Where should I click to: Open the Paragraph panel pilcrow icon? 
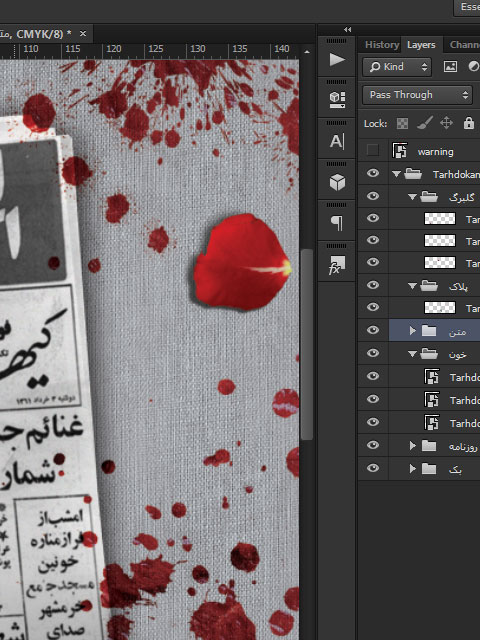(337, 223)
